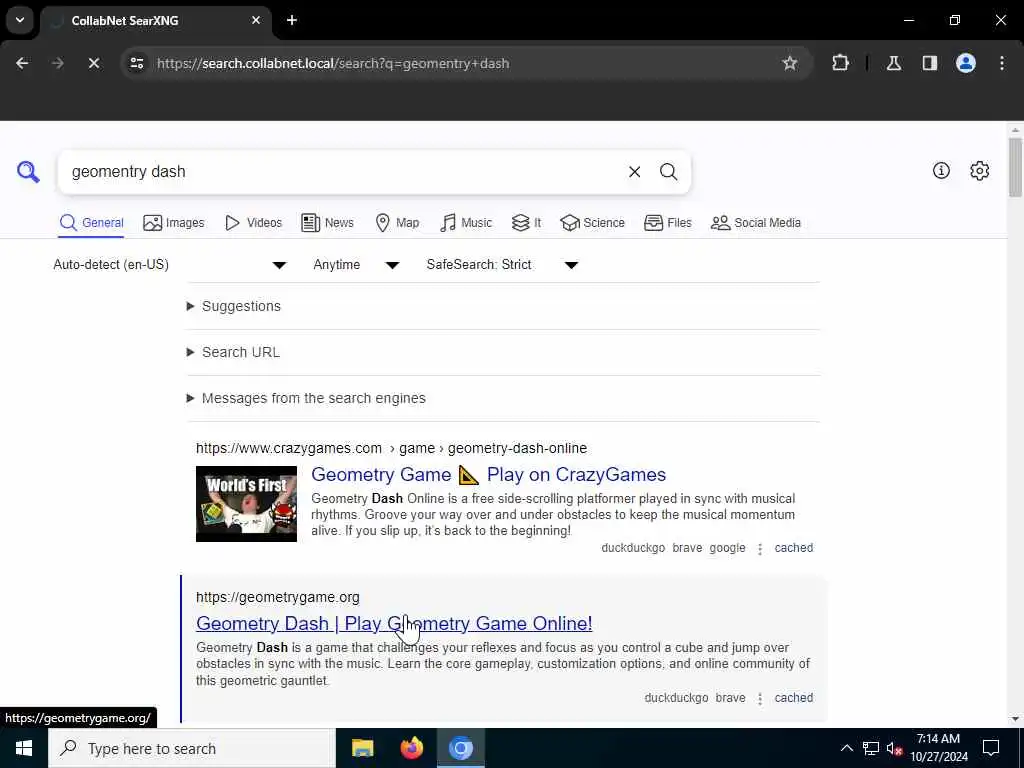Click the SearXNG magnifier logo

pos(28,172)
